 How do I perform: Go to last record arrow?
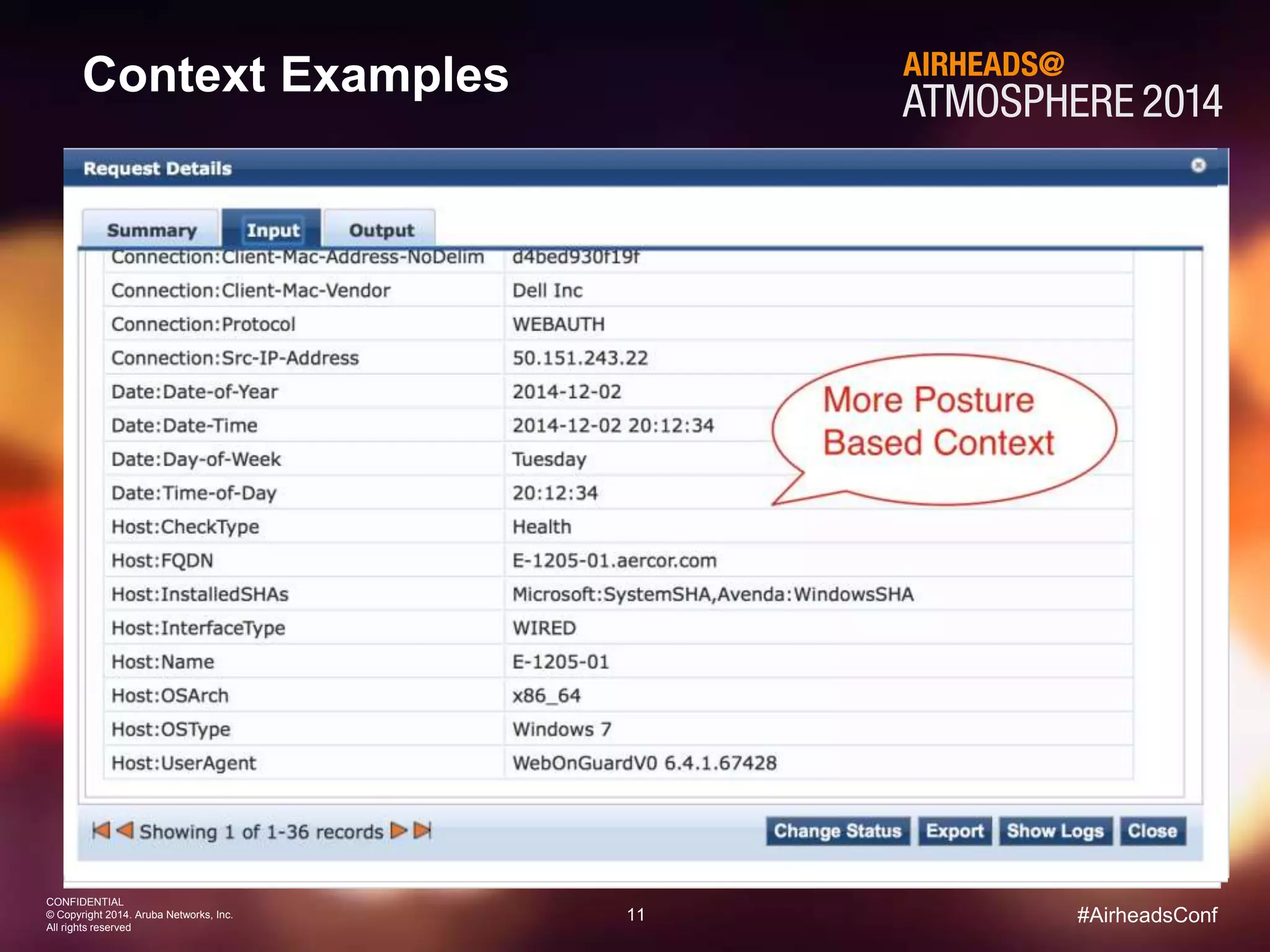pyautogui.click(x=422, y=831)
